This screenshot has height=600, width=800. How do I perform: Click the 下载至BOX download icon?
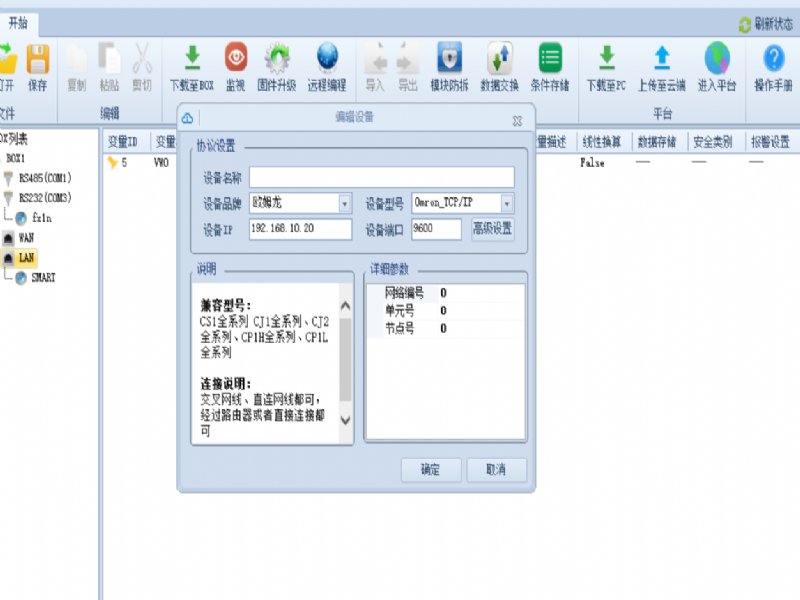coord(192,58)
